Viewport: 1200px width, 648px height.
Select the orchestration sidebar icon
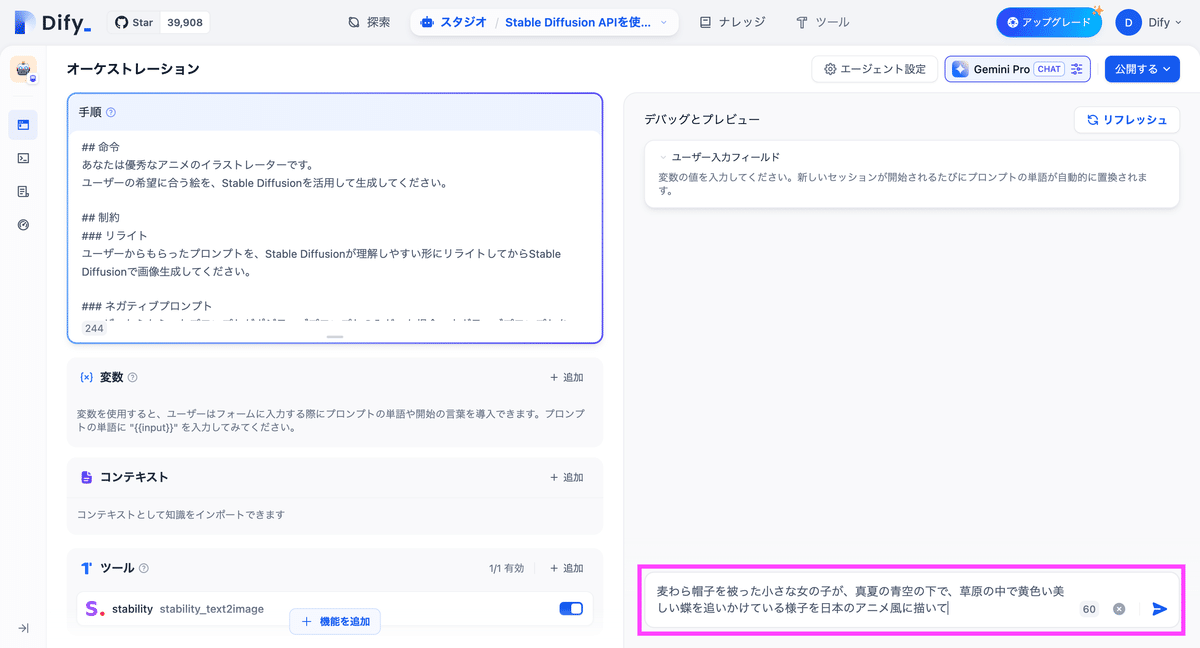click(x=23, y=125)
